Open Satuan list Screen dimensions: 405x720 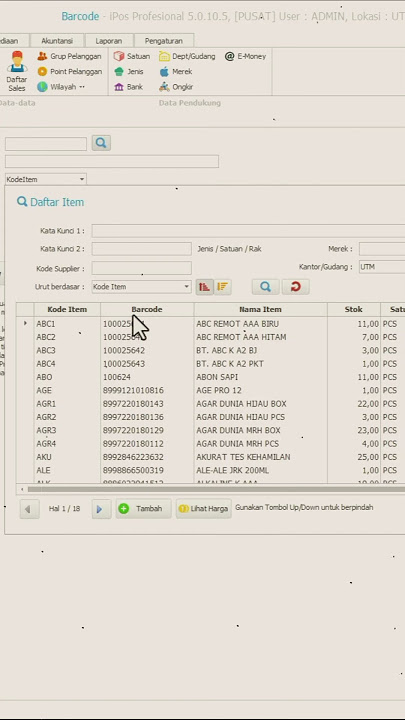click(x=132, y=56)
